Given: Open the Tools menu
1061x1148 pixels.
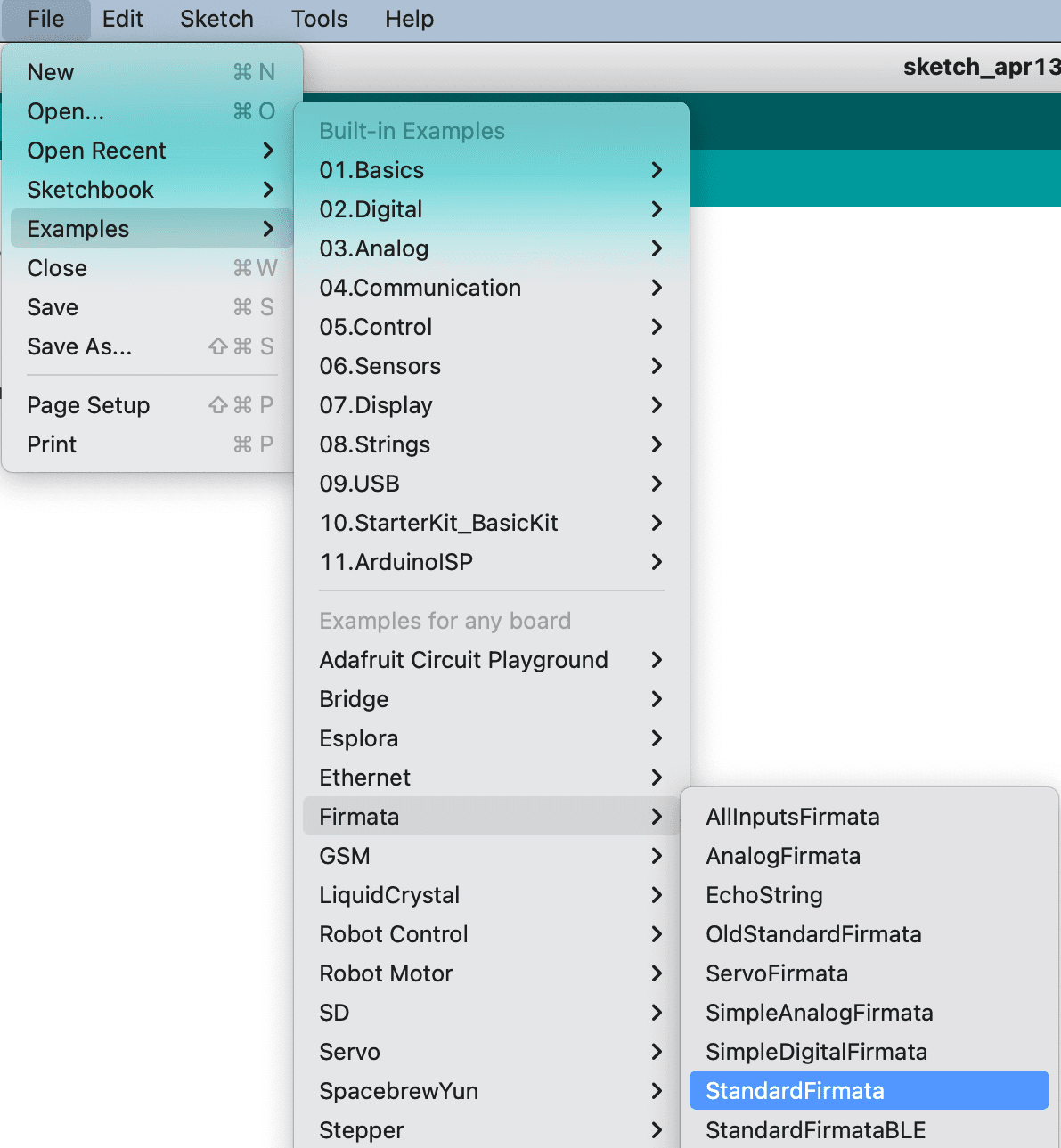Looking at the screenshot, I should point(319,20).
